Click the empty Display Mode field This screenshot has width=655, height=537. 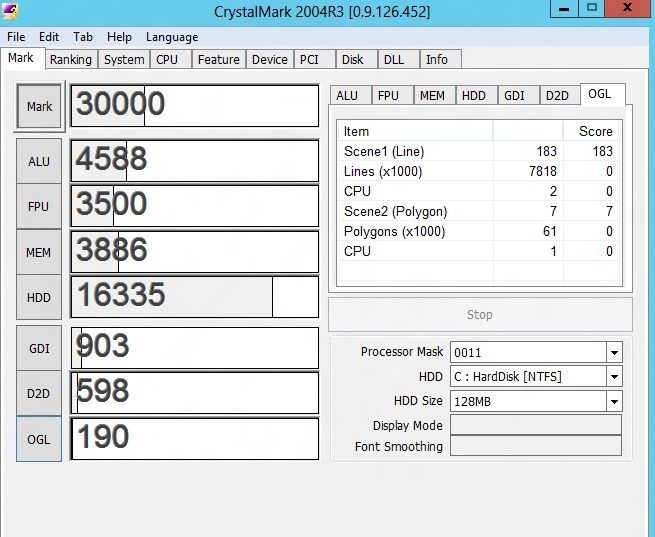[x=536, y=425]
